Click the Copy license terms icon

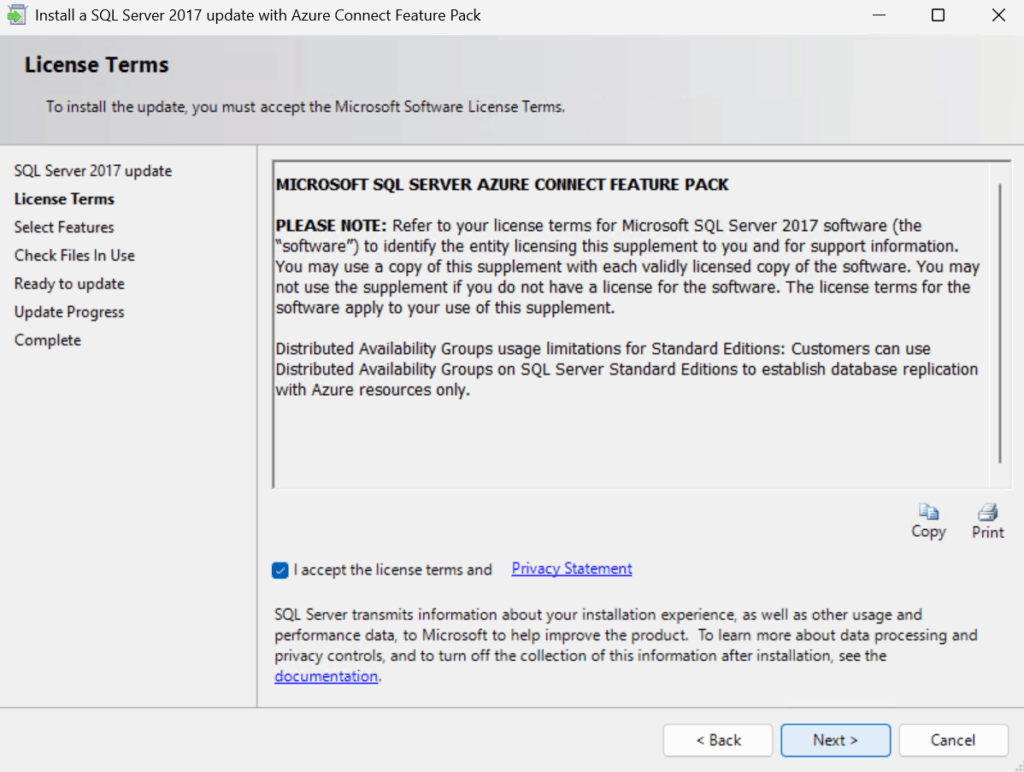[x=928, y=511]
